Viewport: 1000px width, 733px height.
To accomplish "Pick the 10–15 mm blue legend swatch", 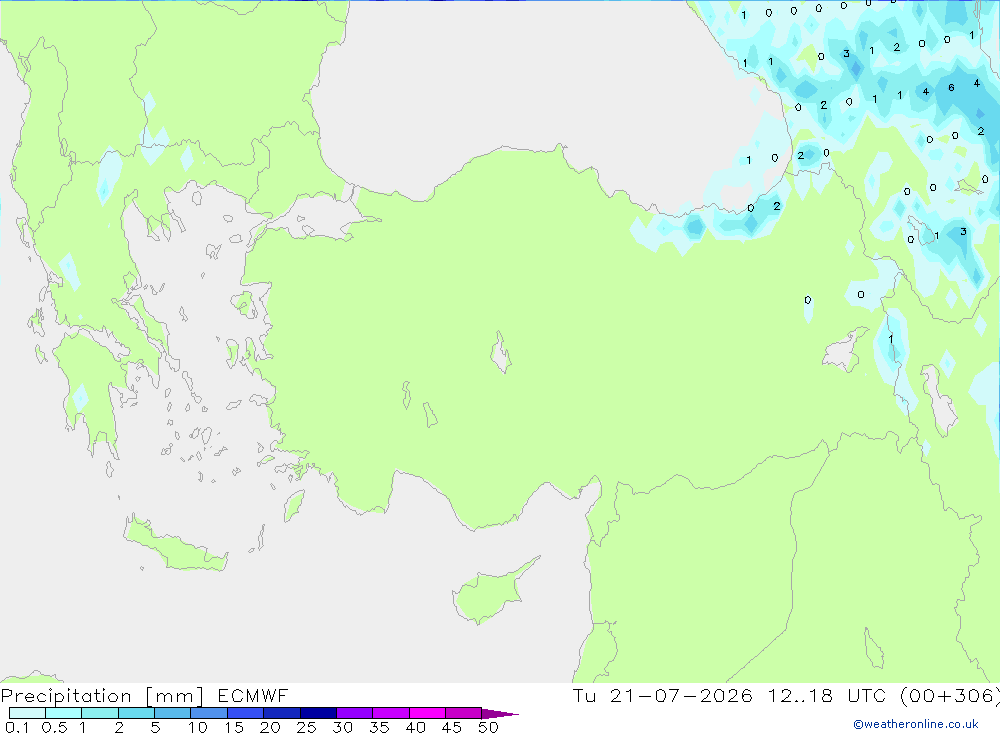I will pyautogui.click(x=209, y=713).
